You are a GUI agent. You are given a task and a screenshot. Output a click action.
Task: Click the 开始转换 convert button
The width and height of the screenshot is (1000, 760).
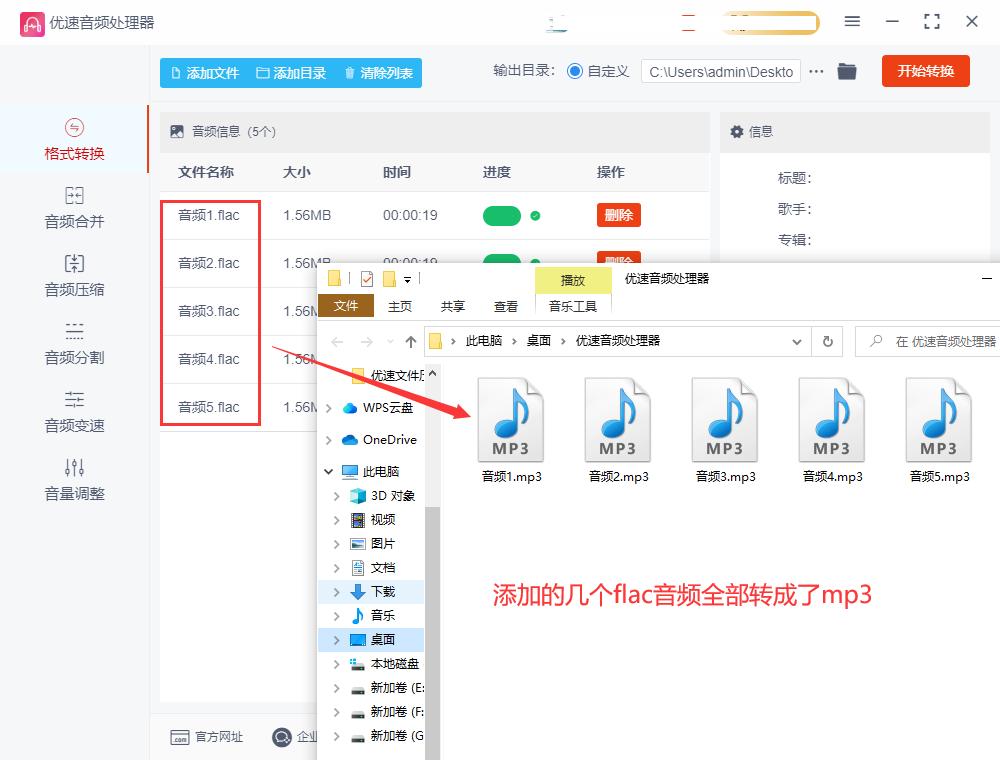pos(925,71)
